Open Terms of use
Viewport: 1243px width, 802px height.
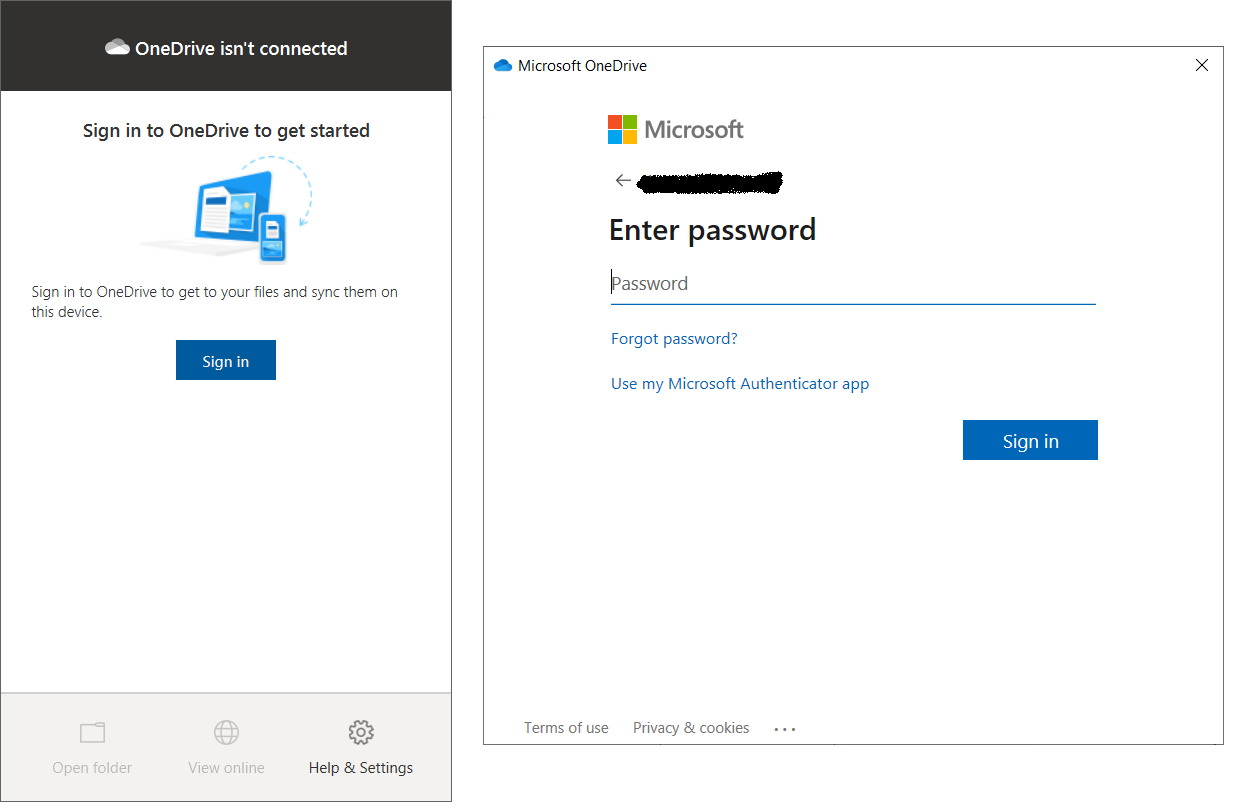566,728
